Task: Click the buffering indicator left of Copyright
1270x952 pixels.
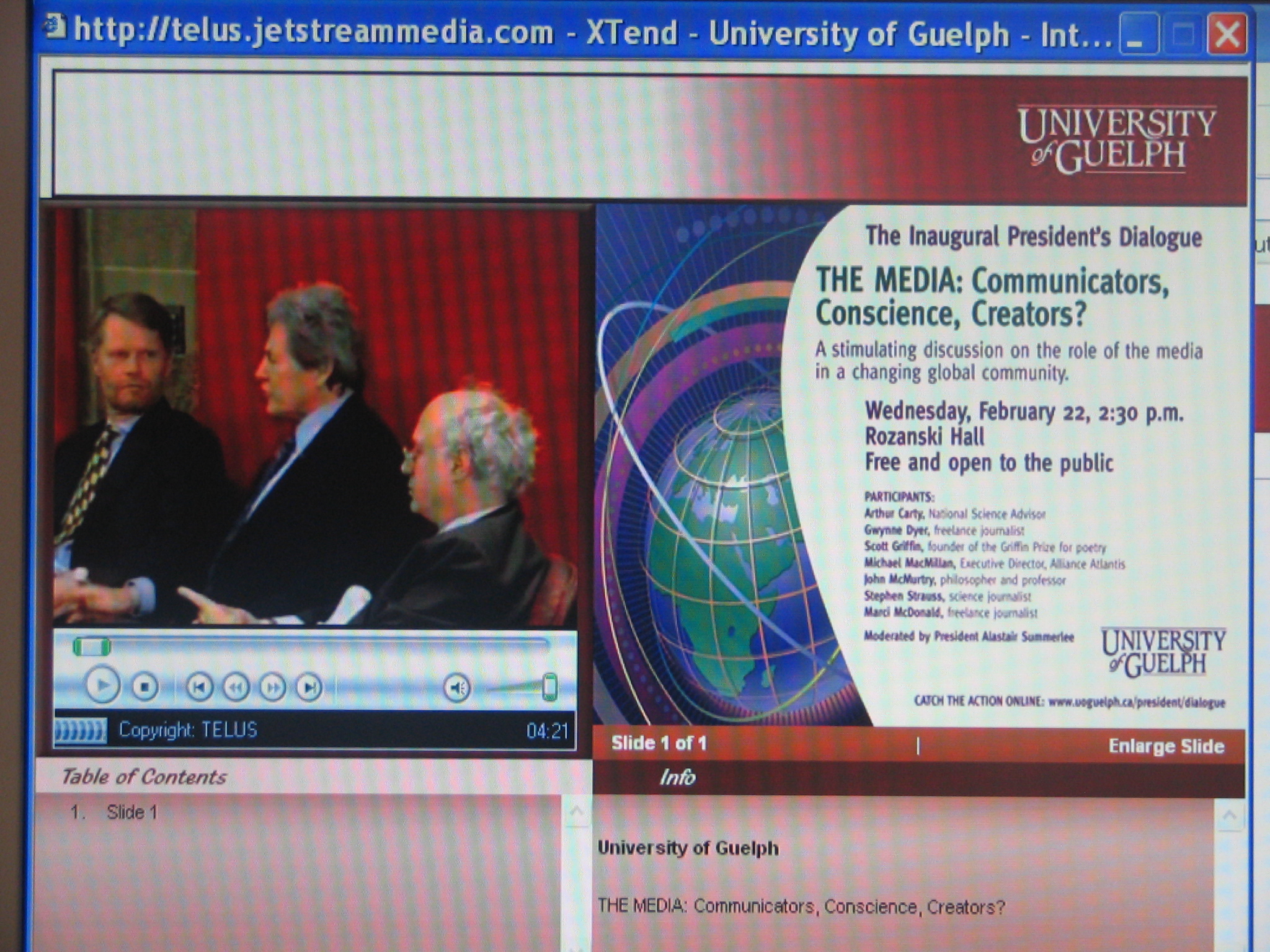Action: click(x=81, y=731)
